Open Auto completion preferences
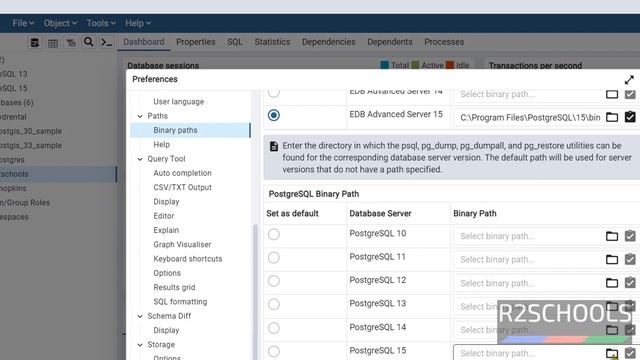The image size is (640, 360). [x=182, y=173]
